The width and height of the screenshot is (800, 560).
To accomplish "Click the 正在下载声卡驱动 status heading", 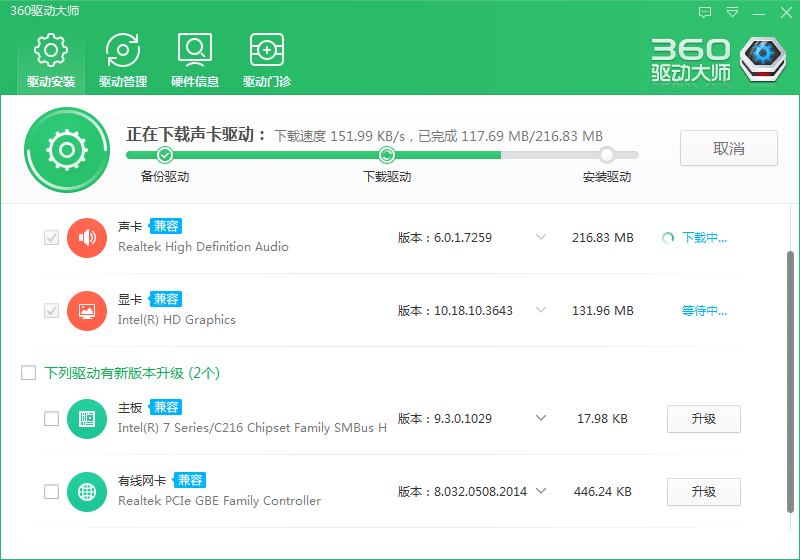I will tap(196, 135).
